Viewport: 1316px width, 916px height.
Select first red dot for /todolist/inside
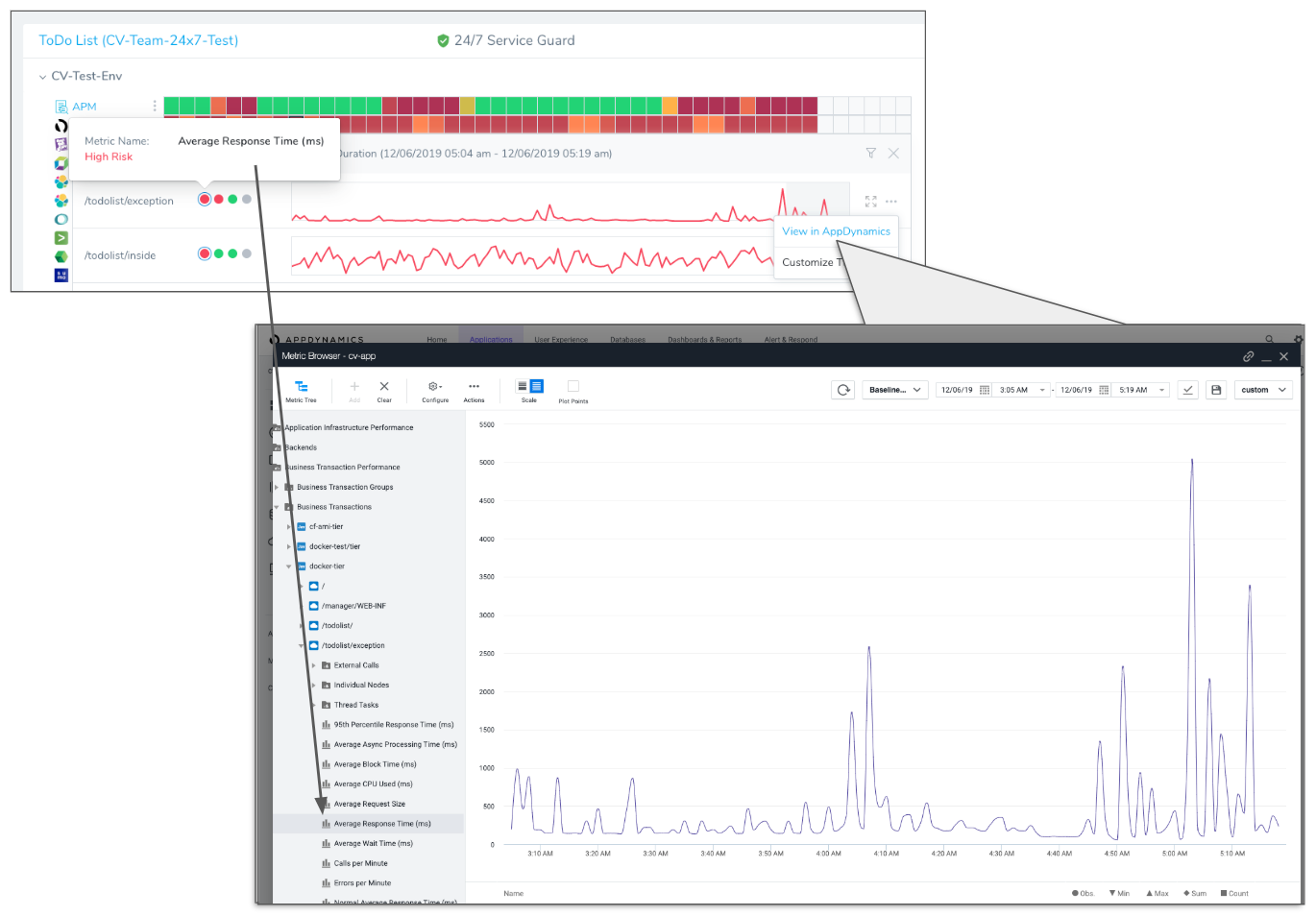pyautogui.click(x=205, y=254)
